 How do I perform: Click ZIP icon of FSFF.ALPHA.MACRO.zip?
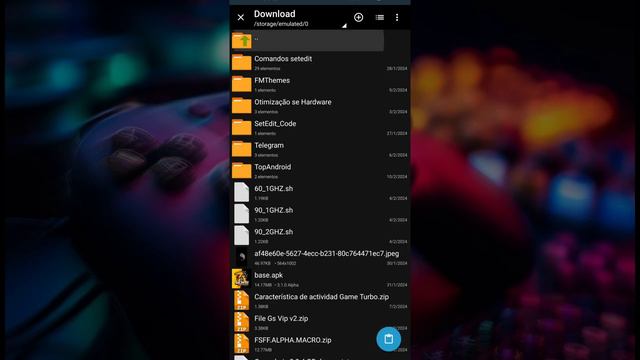[242, 344]
